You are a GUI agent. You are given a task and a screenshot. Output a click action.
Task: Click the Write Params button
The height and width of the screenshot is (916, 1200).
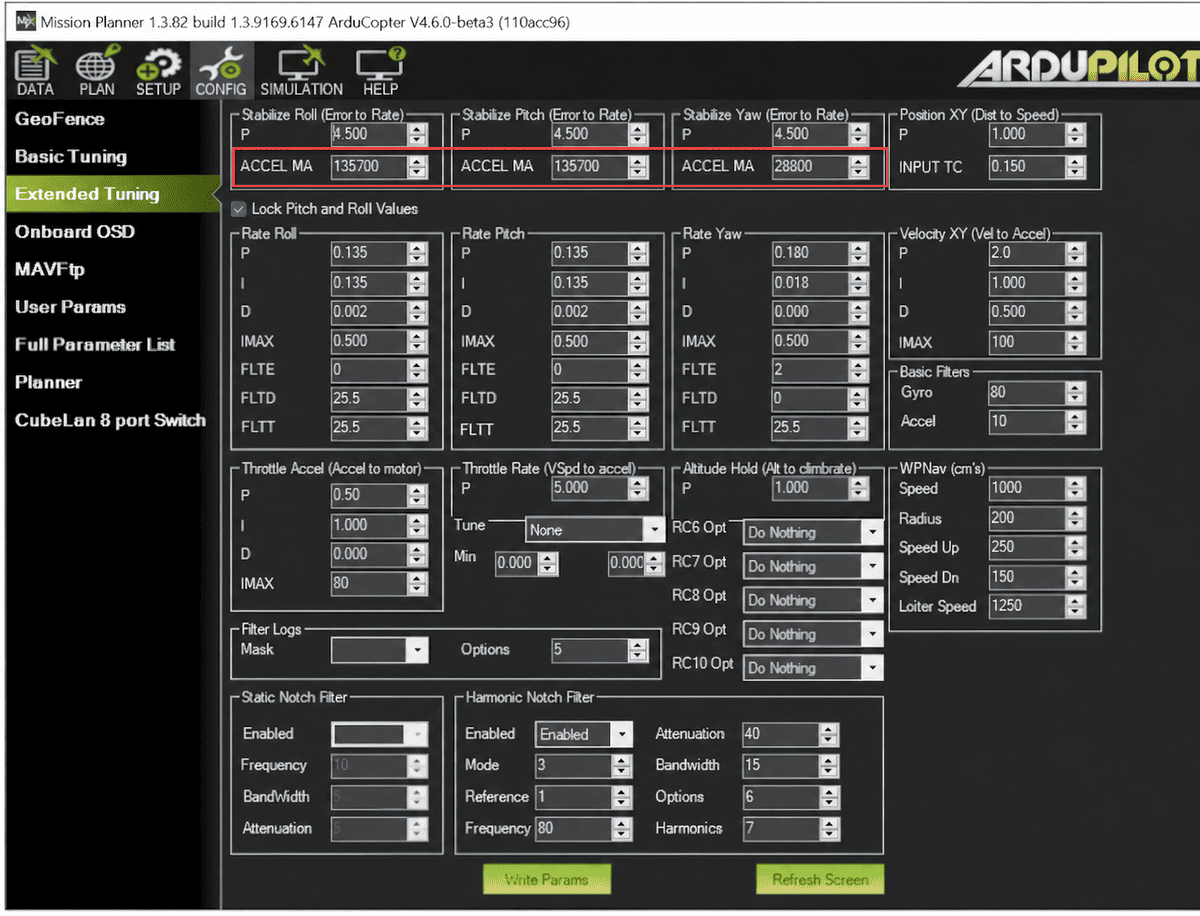[x=546, y=879]
